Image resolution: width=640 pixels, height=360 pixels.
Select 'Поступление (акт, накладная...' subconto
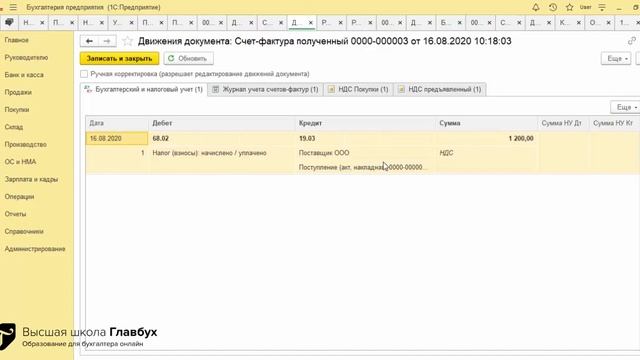coord(365,167)
